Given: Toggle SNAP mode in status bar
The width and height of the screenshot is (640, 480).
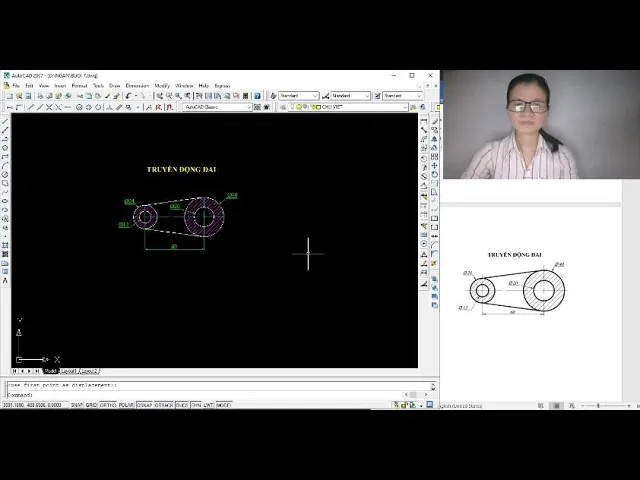Looking at the screenshot, I should click(76, 405).
